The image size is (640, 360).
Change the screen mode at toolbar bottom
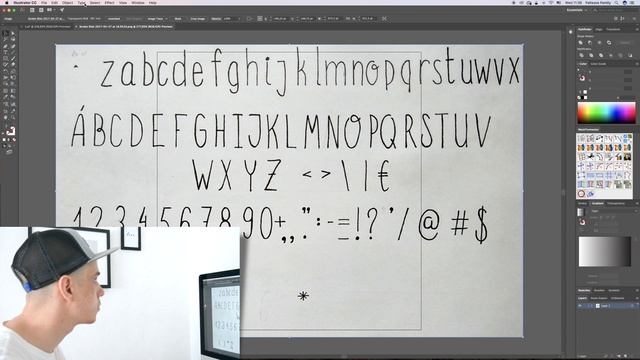[x=9, y=152]
